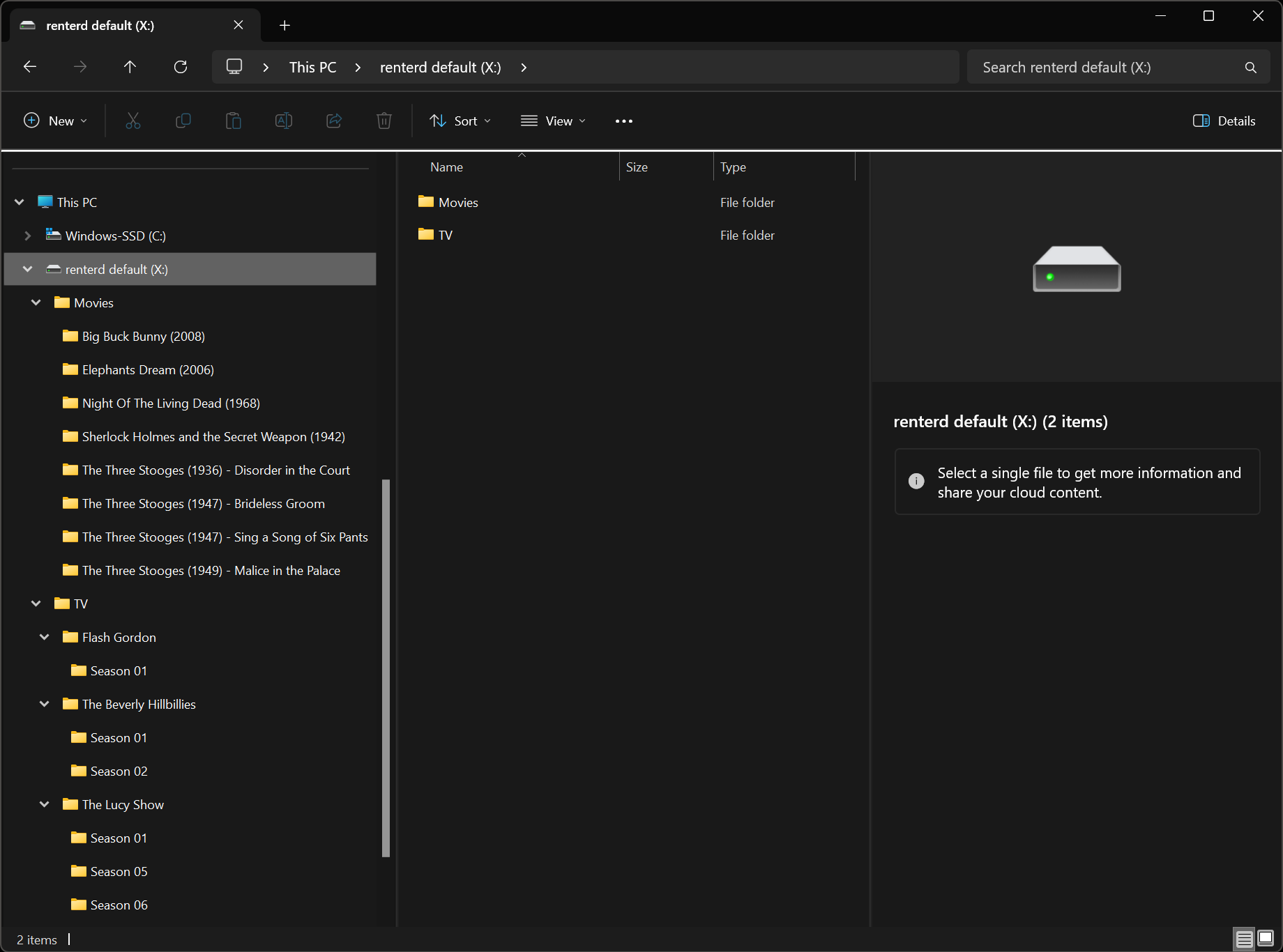
Task: Click the Rename icon in toolbar
Action: [284, 121]
